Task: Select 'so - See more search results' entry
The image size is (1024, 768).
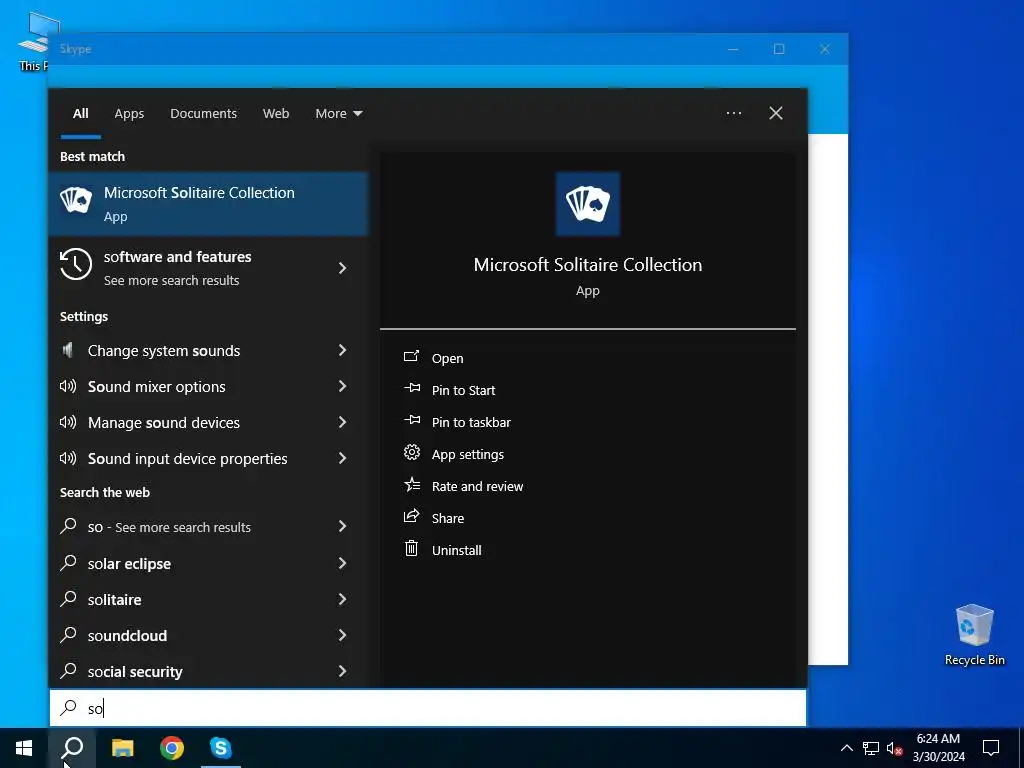Action: tap(208, 527)
